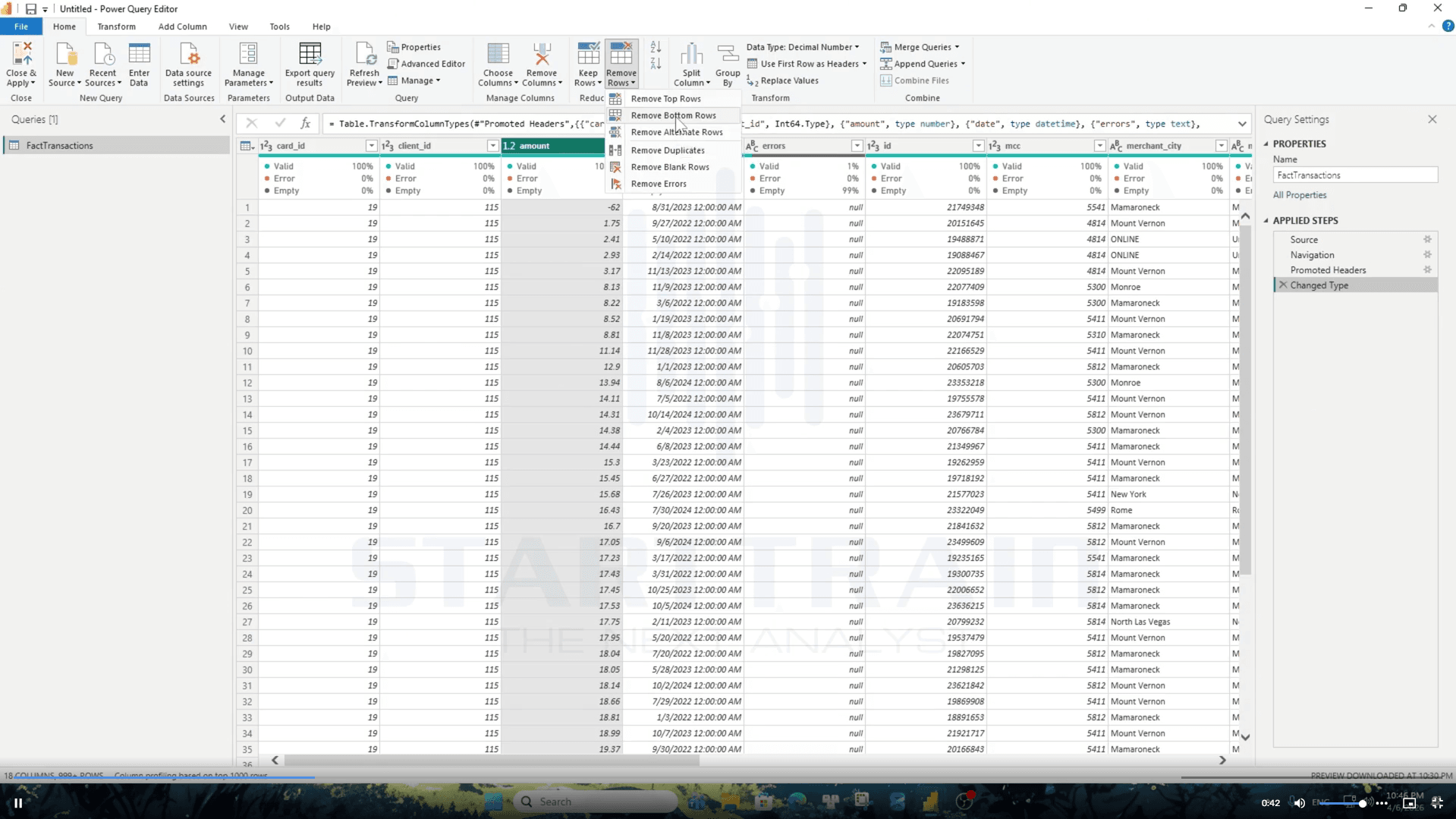This screenshot has width=1456, height=819.
Task: Select the FactTransactions query
Action: point(117,146)
